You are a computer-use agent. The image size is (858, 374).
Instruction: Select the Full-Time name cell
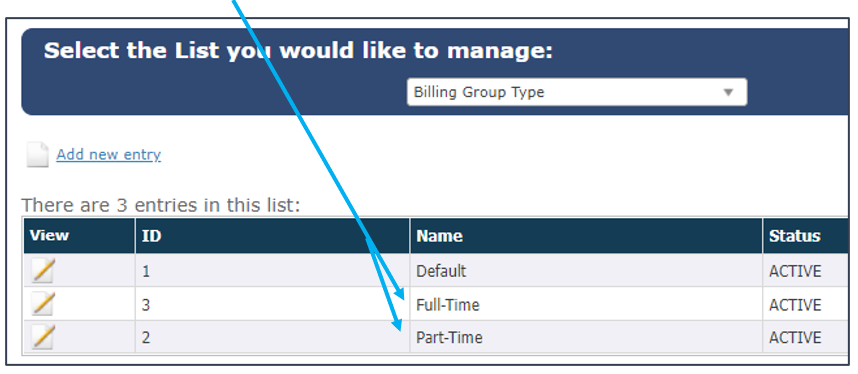click(x=586, y=304)
